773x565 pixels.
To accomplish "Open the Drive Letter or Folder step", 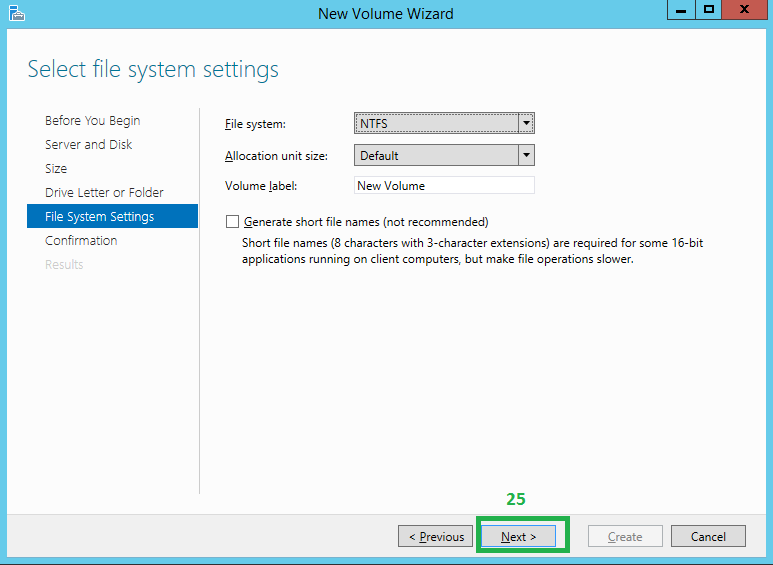I will click(104, 193).
